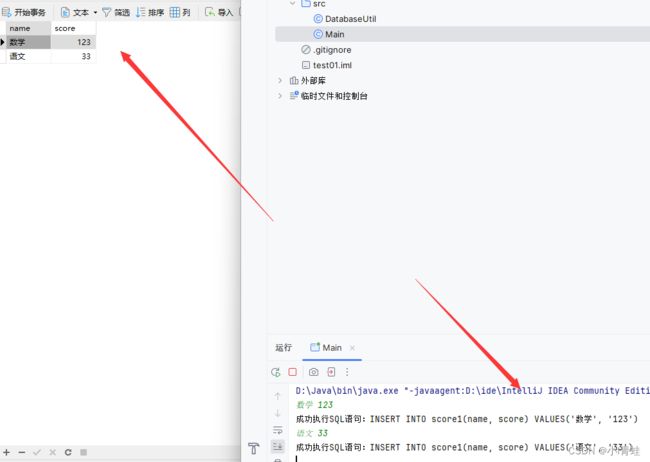Expand the 外部库 tree node

pyautogui.click(x=280, y=80)
